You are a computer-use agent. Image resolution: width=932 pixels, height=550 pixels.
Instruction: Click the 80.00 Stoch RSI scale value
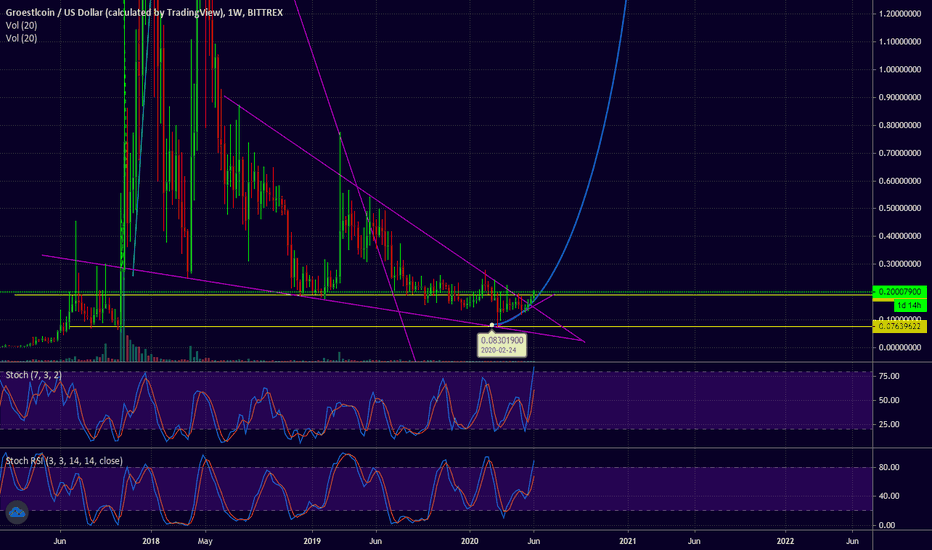pyautogui.click(x=889, y=467)
